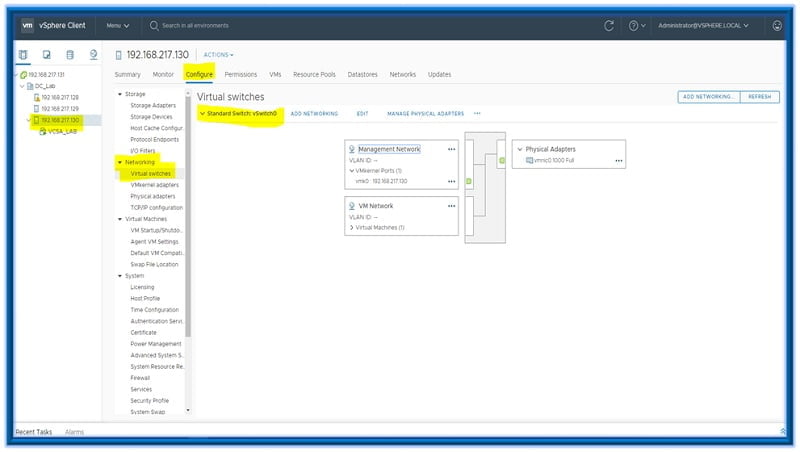
Task: Open the help question mark menu
Action: (635, 25)
